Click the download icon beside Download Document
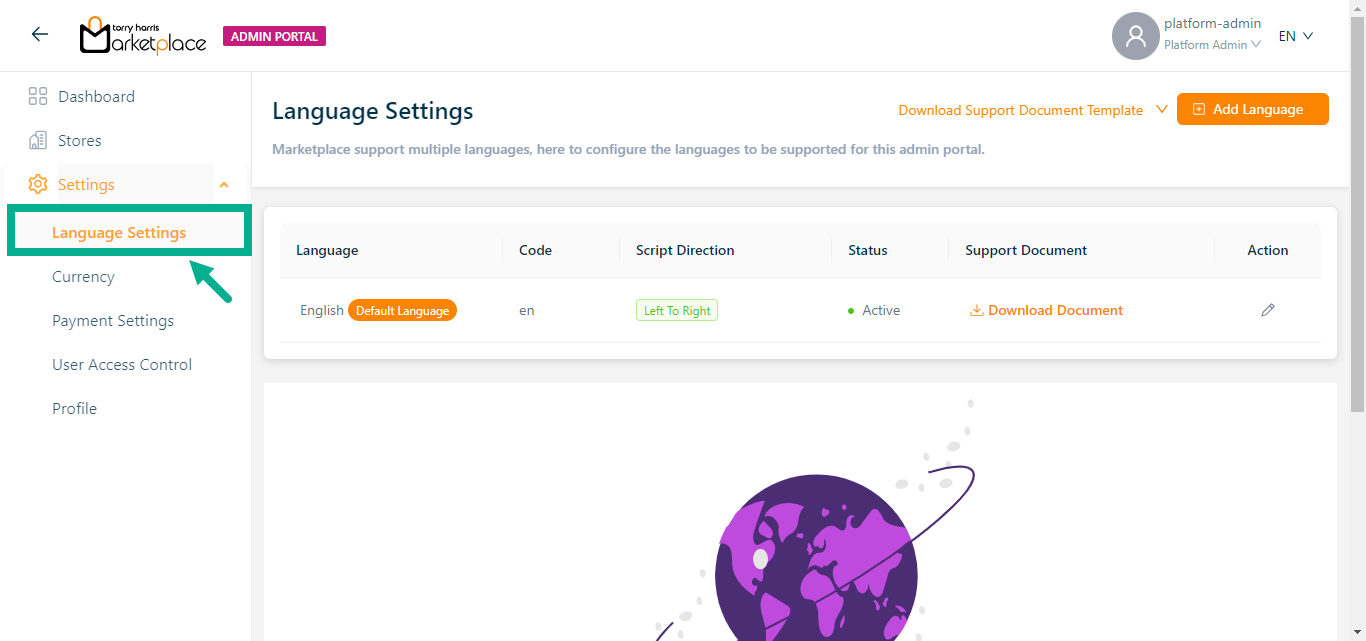1366x641 pixels. (976, 311)
